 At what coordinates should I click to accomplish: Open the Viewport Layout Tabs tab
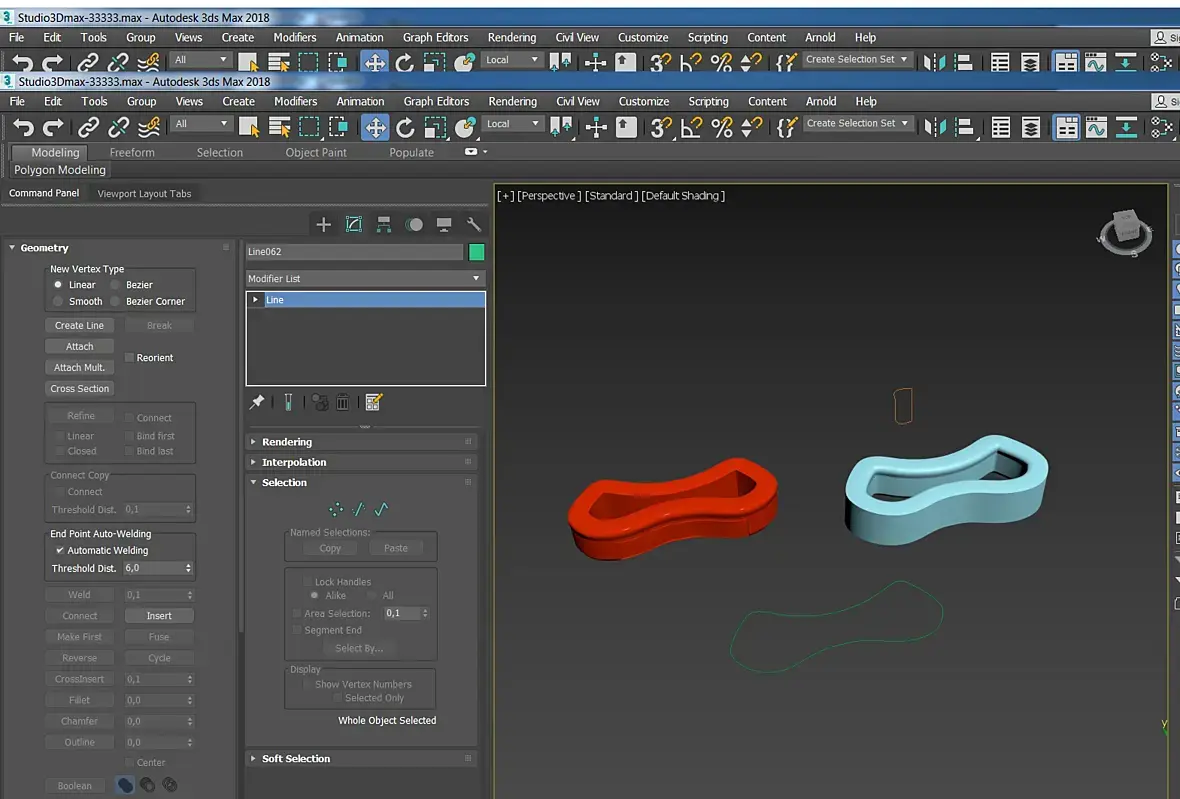(x=144, y=194)
